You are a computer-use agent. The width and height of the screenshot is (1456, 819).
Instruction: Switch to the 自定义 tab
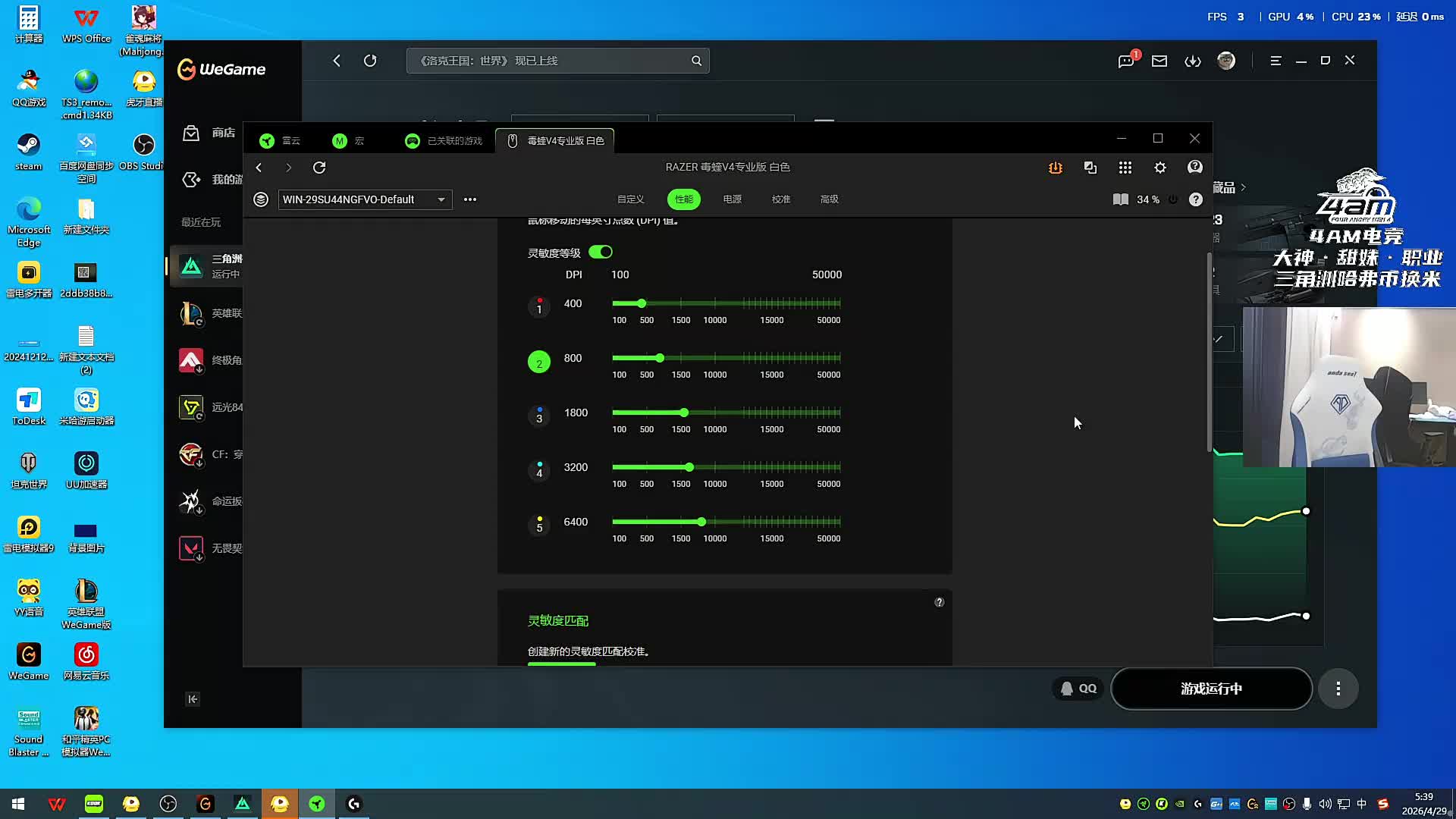630,199
